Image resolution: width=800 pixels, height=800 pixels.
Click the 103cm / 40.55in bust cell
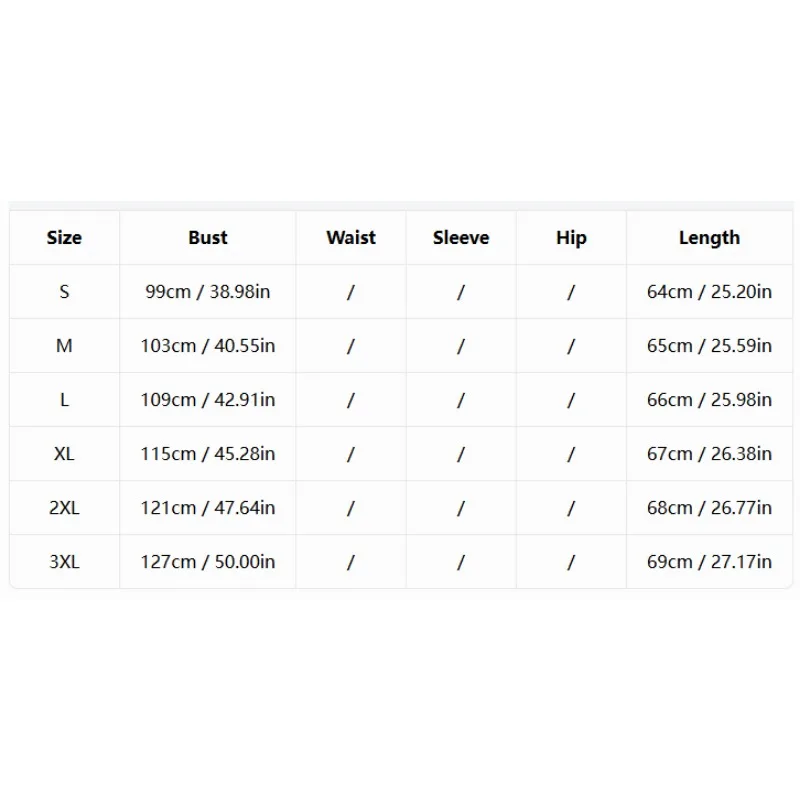coord(208,346)
